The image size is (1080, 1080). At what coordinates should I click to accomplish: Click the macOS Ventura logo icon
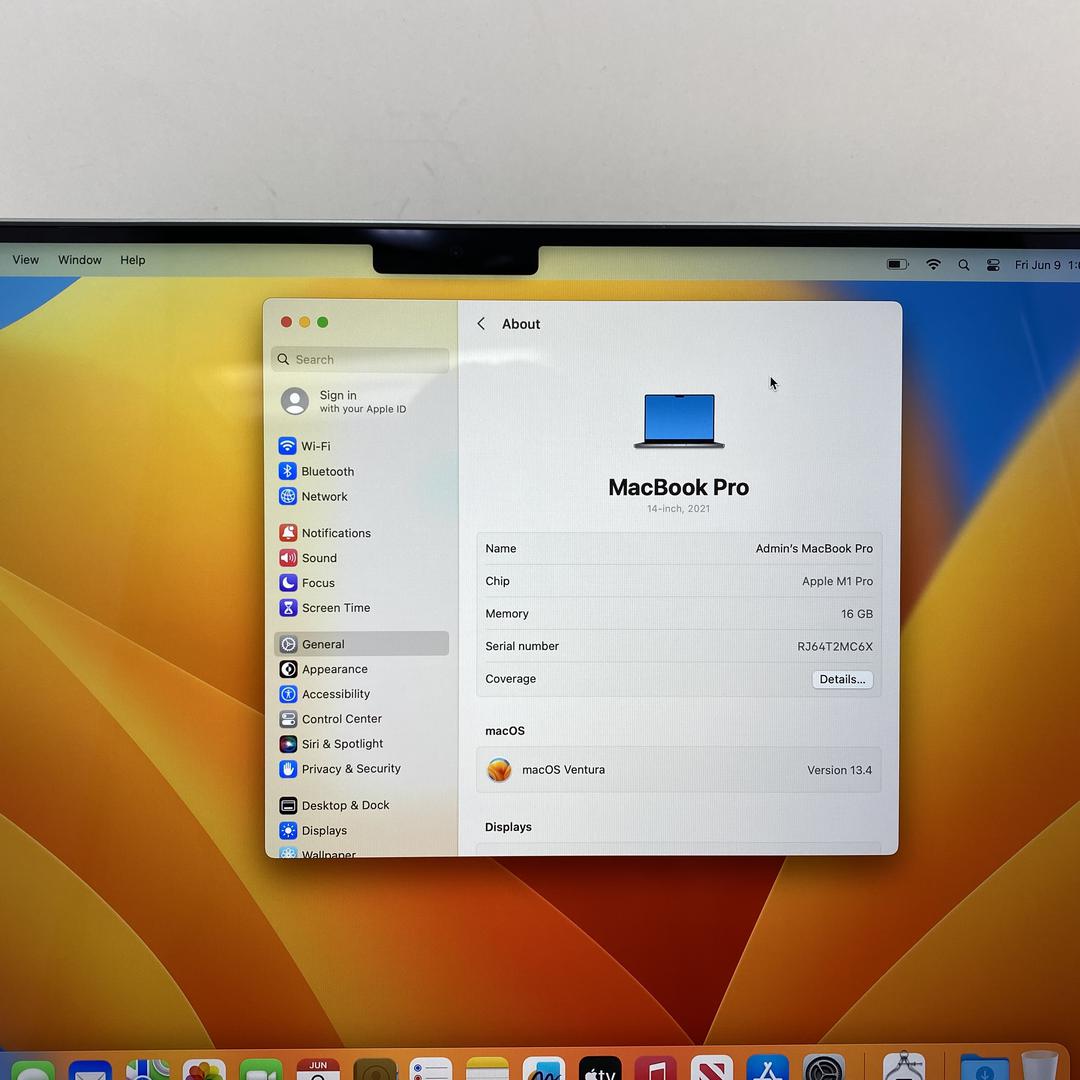[499, 769]
